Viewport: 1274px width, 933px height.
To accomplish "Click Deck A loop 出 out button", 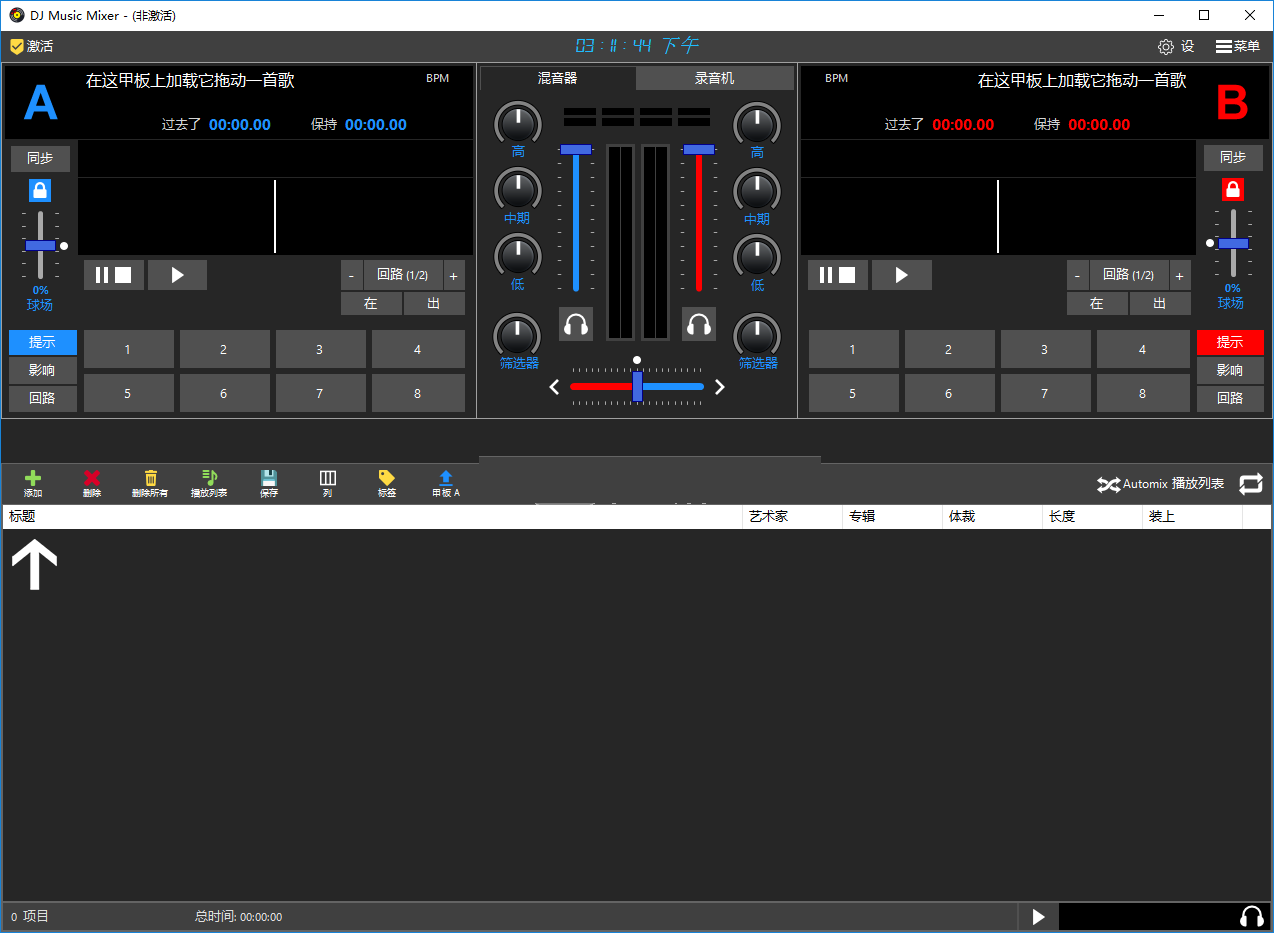I will [434, 304].
